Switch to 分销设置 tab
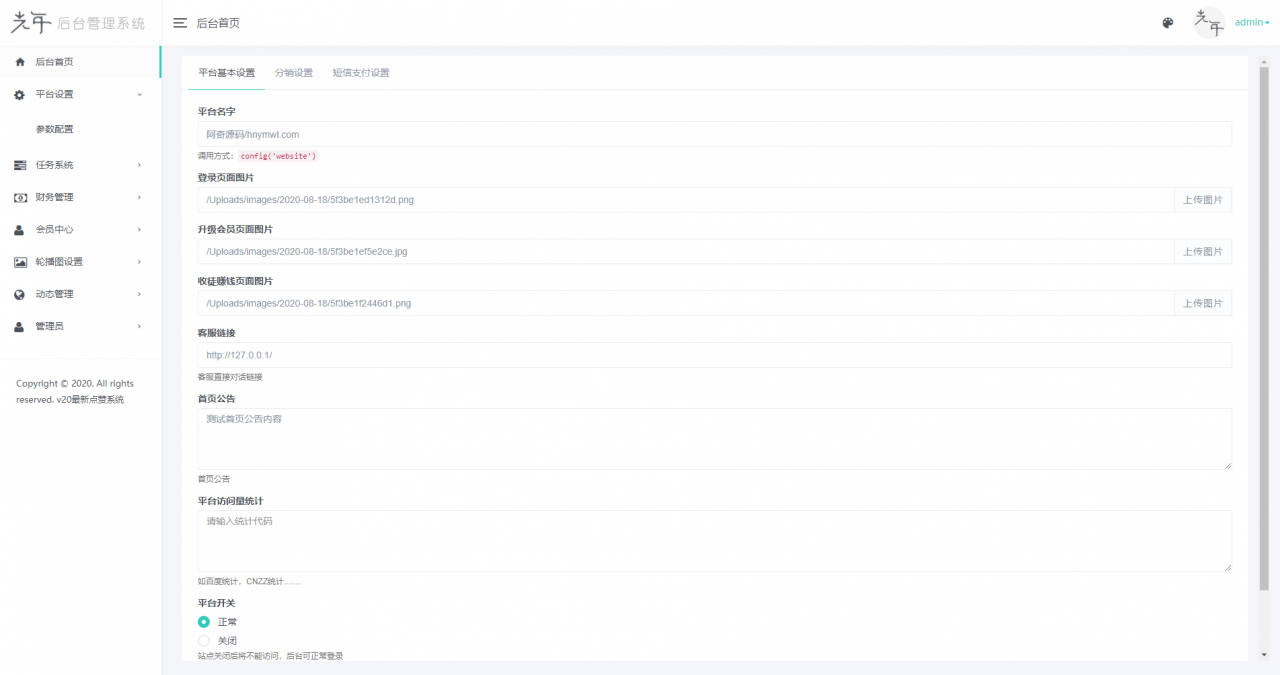 tap(294, 73)
